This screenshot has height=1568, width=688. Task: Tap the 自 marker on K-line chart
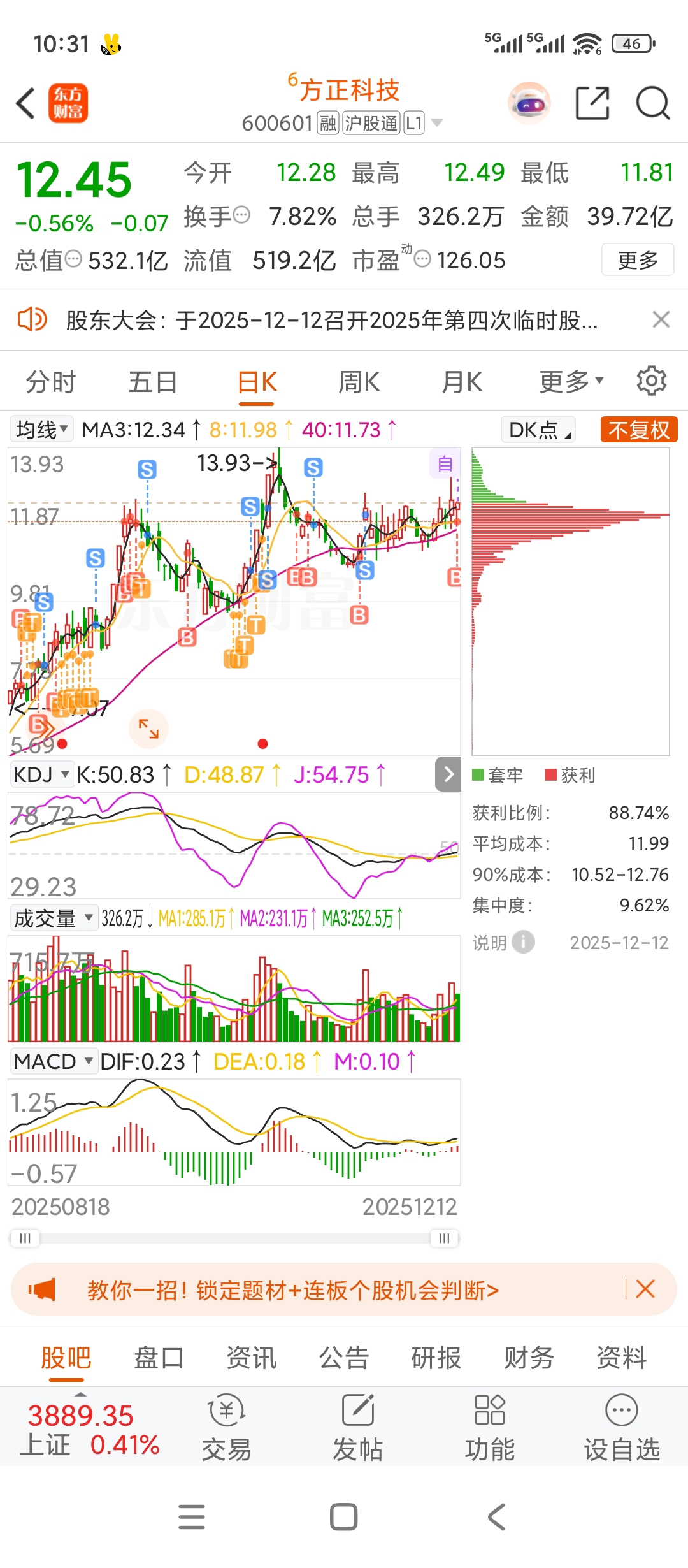(445, 463)
